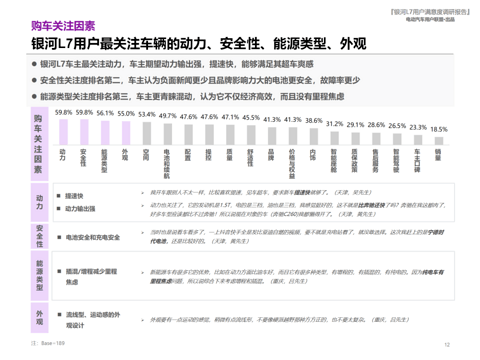Click the 电池和续航 axis label
The width and height of the screenshot is (480, 360).
[167, 164]
